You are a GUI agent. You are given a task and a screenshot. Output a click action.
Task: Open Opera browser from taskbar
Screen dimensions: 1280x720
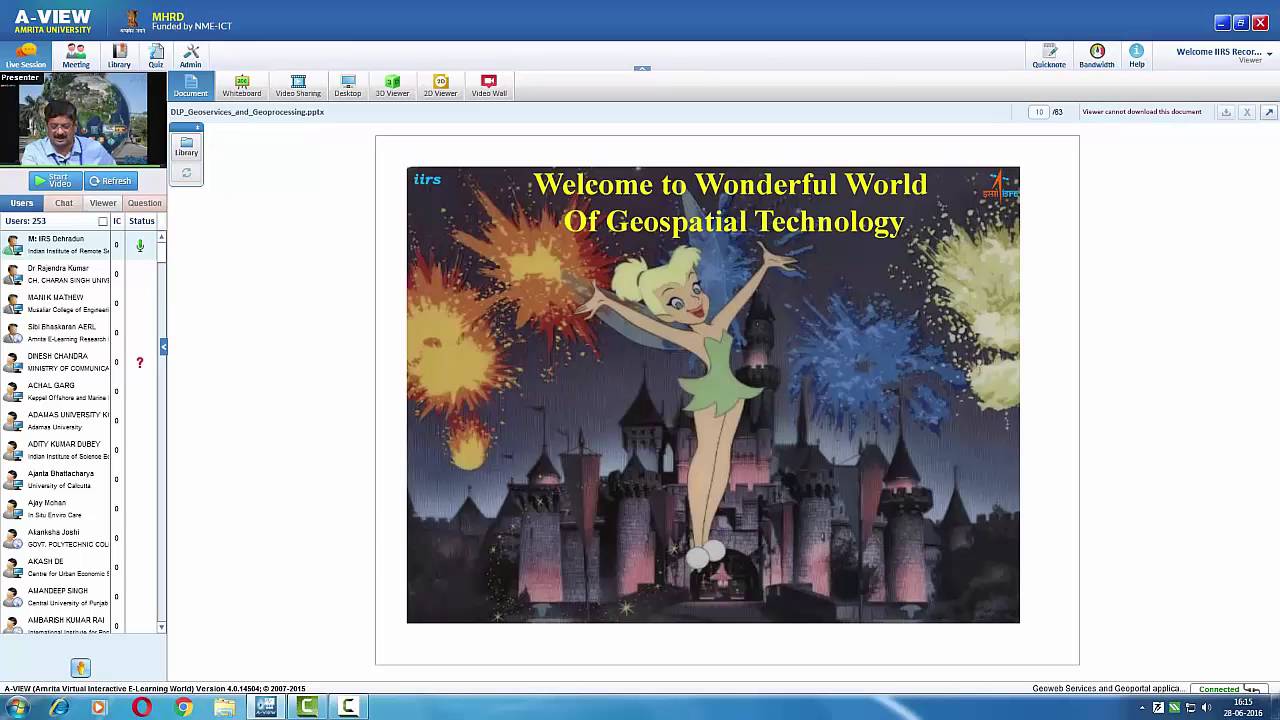pos(141,707)
